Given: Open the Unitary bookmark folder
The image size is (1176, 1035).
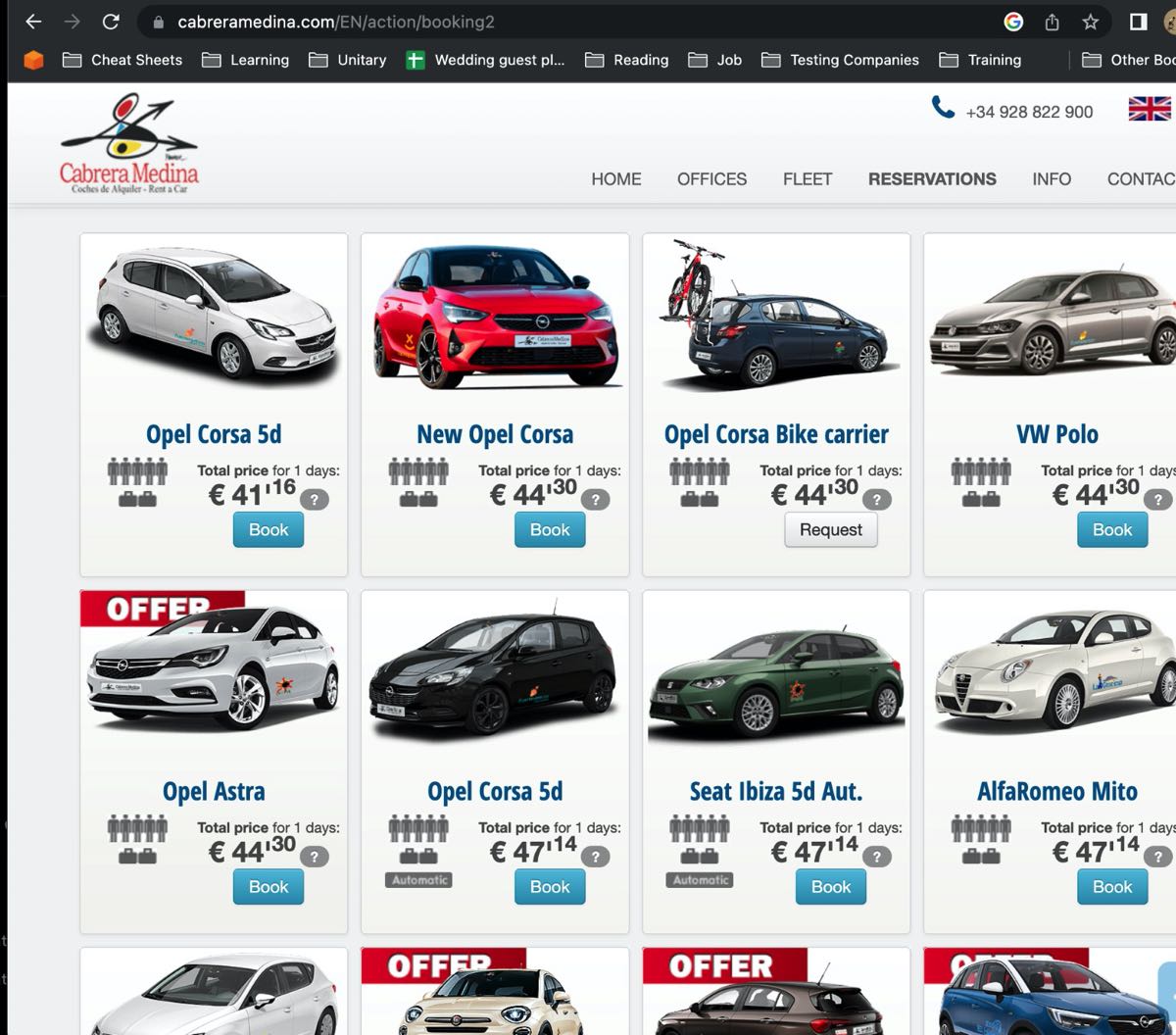Looking at the screenshot, I should tap(348, 60).
